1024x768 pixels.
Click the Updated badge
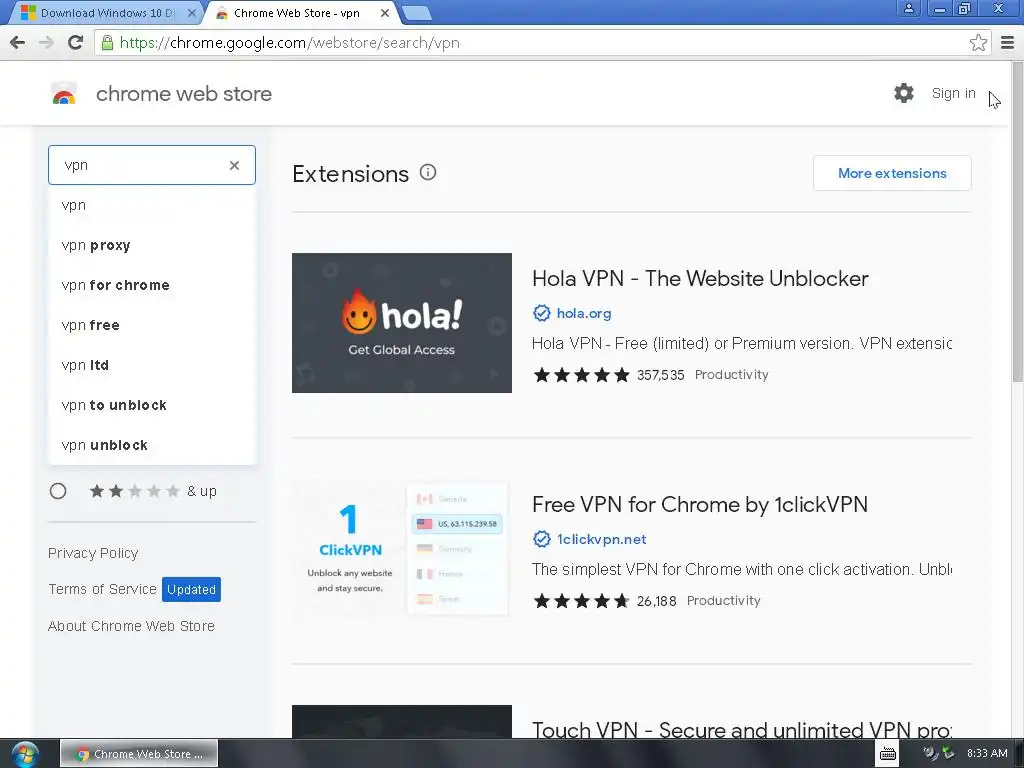[191, 589]
